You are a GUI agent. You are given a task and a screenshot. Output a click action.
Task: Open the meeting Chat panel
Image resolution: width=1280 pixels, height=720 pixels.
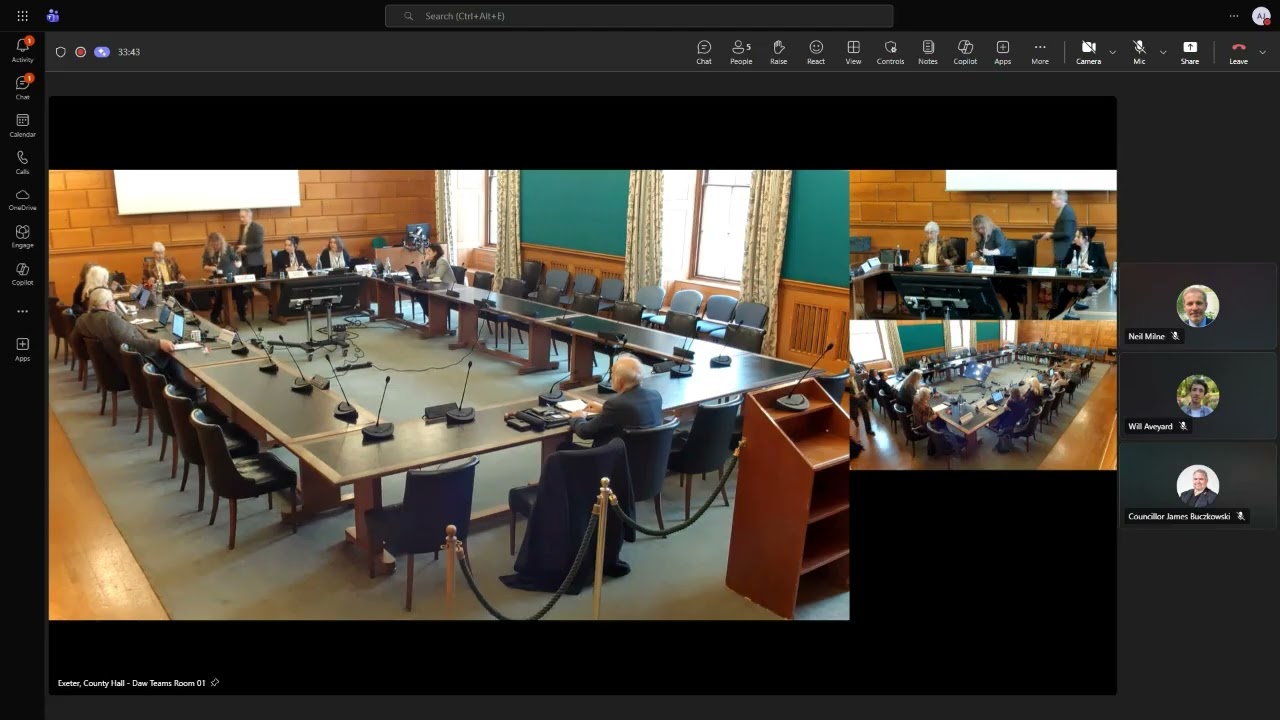pyautogui.click(x=704, y=52)
